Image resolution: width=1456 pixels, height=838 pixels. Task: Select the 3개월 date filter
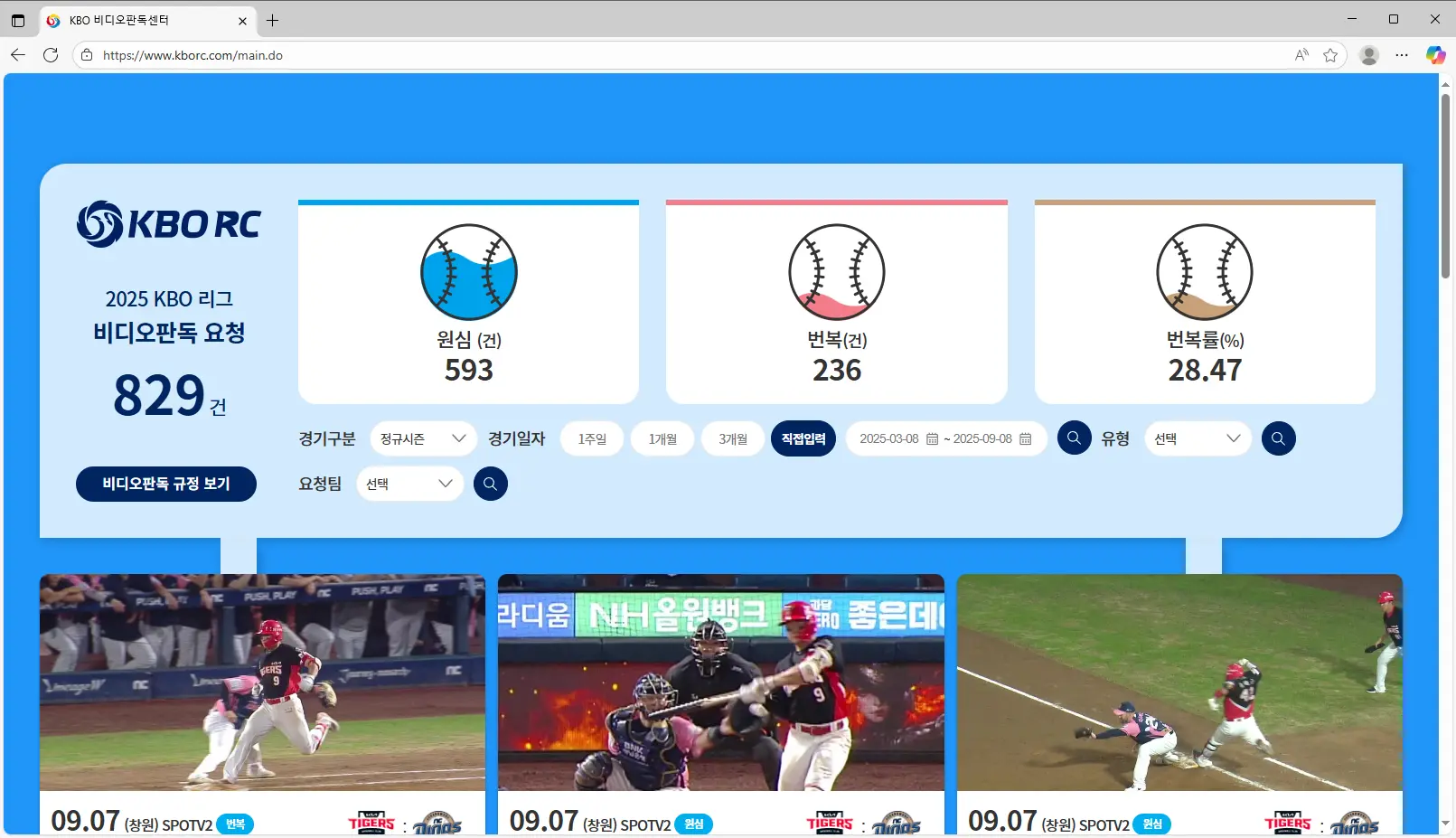[x=733, y=438]
